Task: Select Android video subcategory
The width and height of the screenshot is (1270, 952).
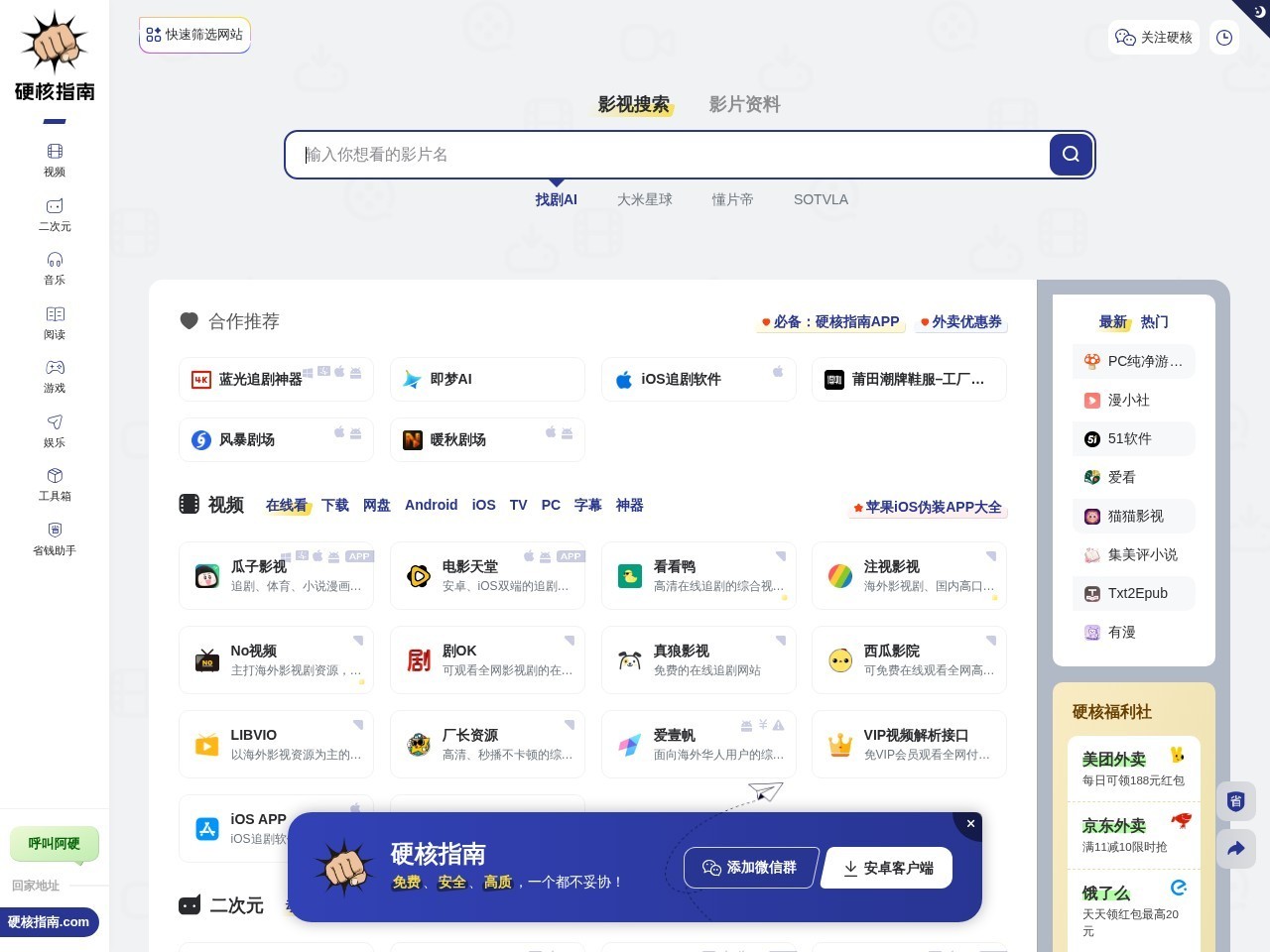Action: click(x=432, y=506)
